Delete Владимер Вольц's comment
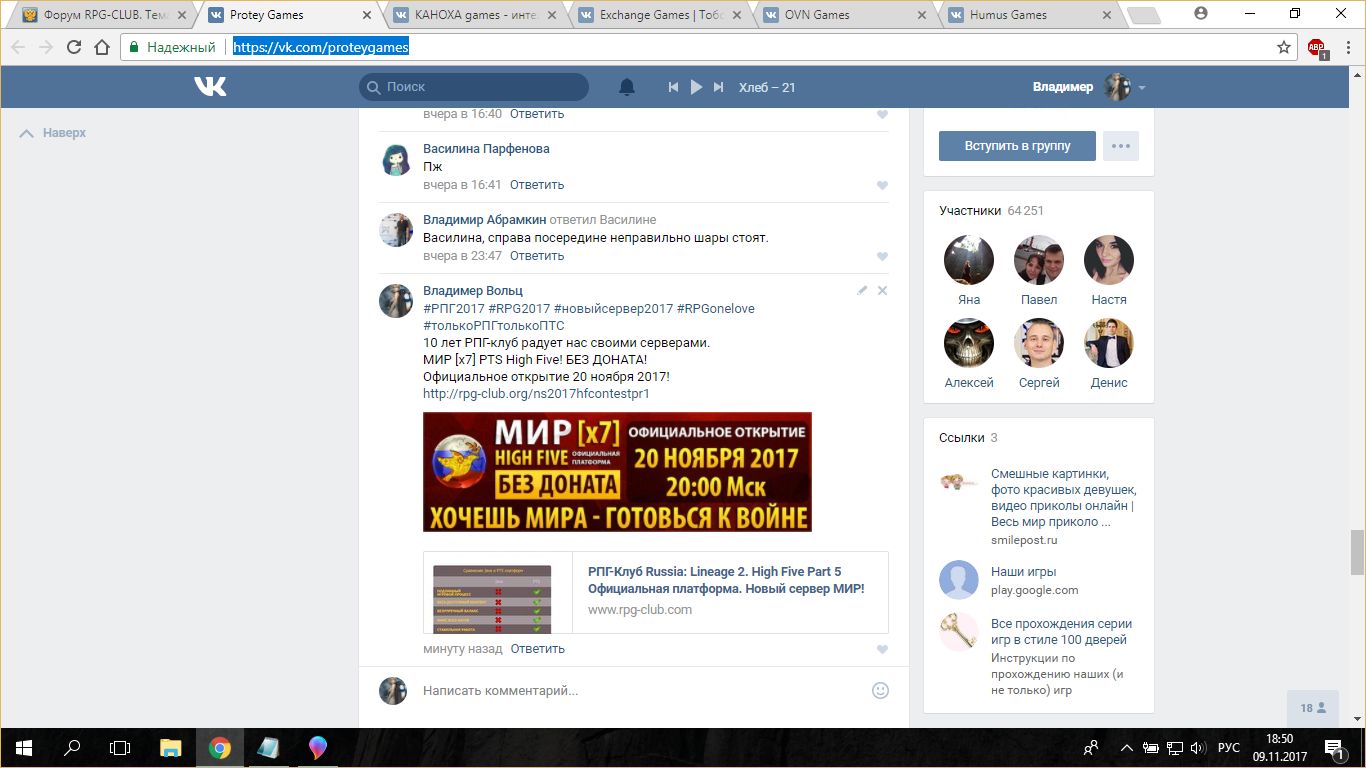The image size is (1366, 768). [x=882, y=290]
